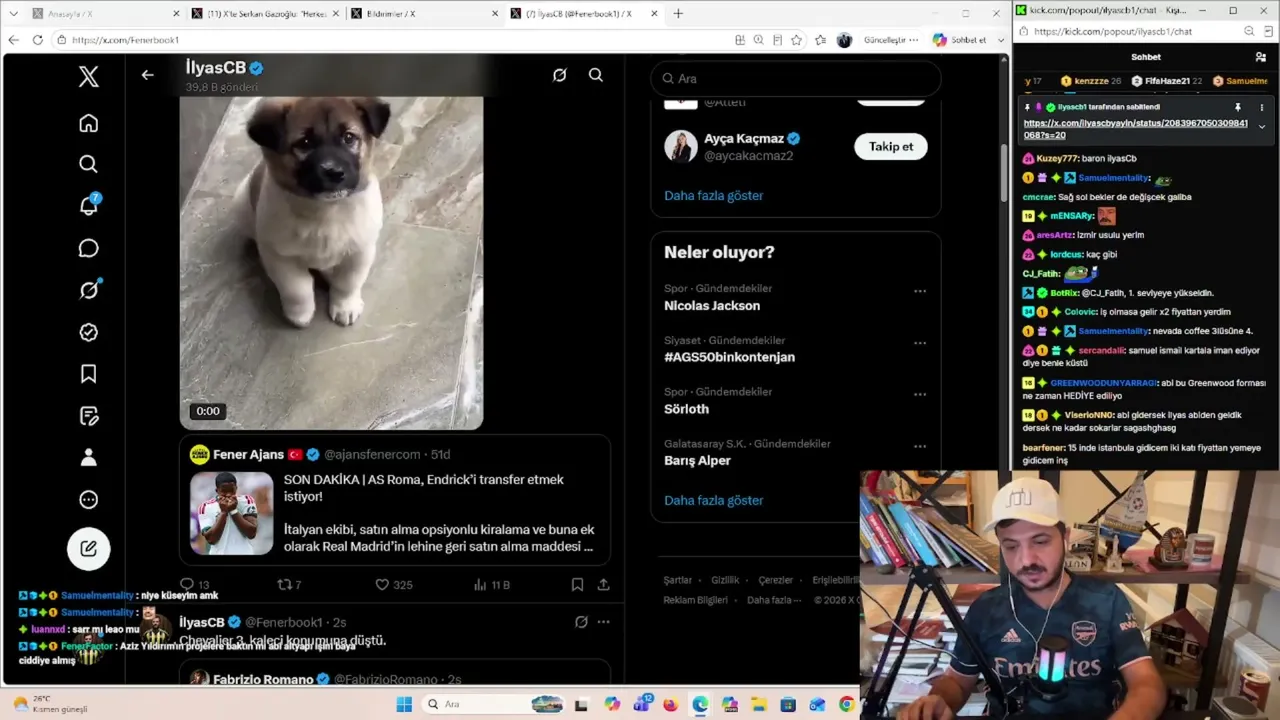Image resolution: width=1280 pixels, height=720 pixels.
Task: Open Profile icon in X sidebar
Action: (x=89, y=458)
